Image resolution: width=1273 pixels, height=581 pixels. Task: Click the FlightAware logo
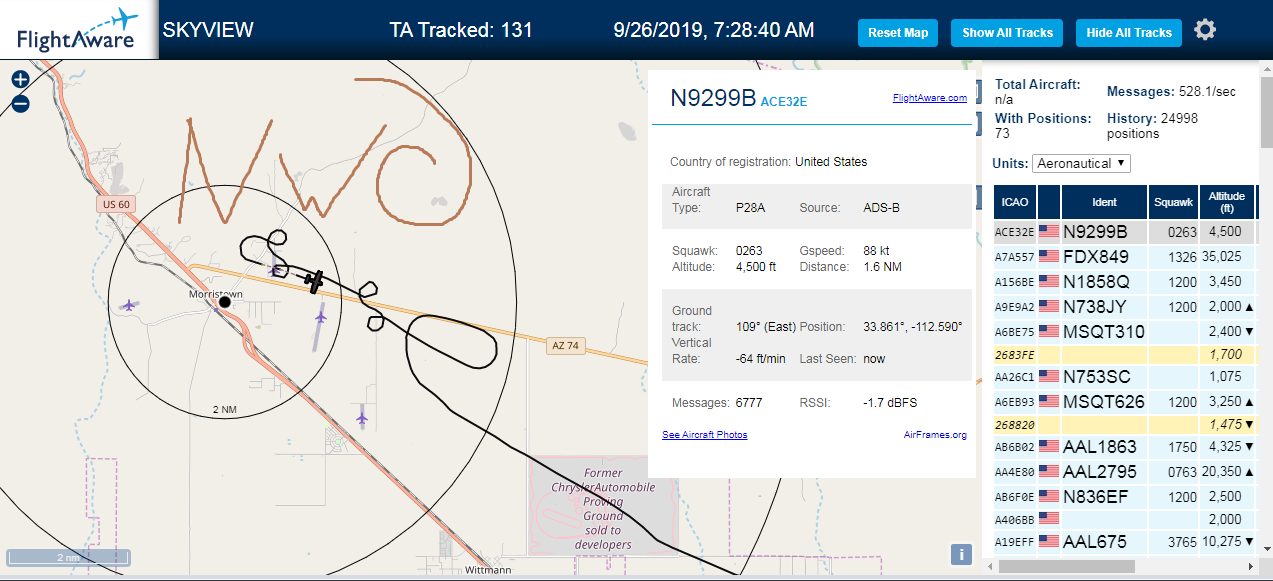tap(78, 30)
